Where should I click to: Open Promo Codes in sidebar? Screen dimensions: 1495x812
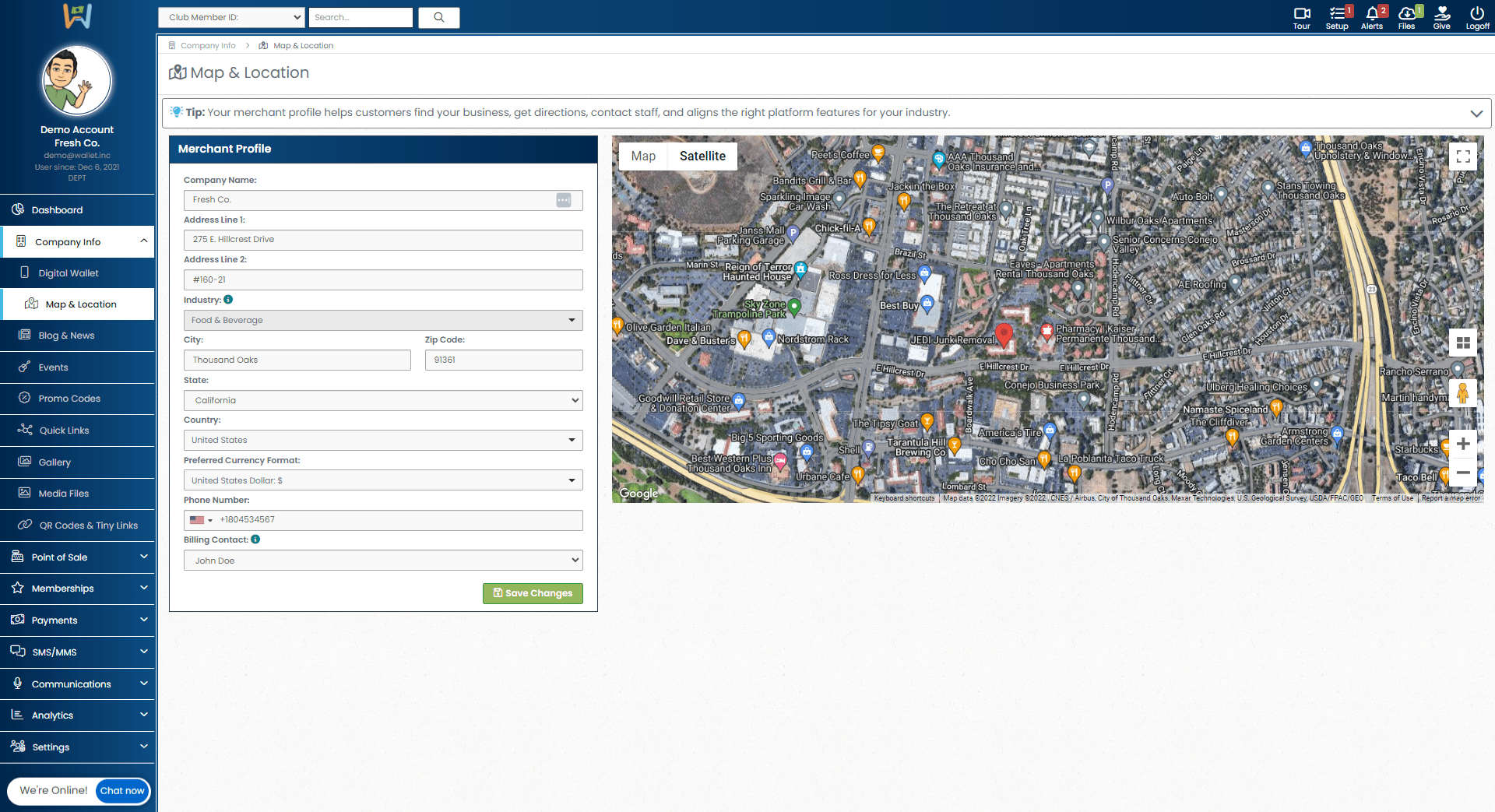click(x=69, y=399)
